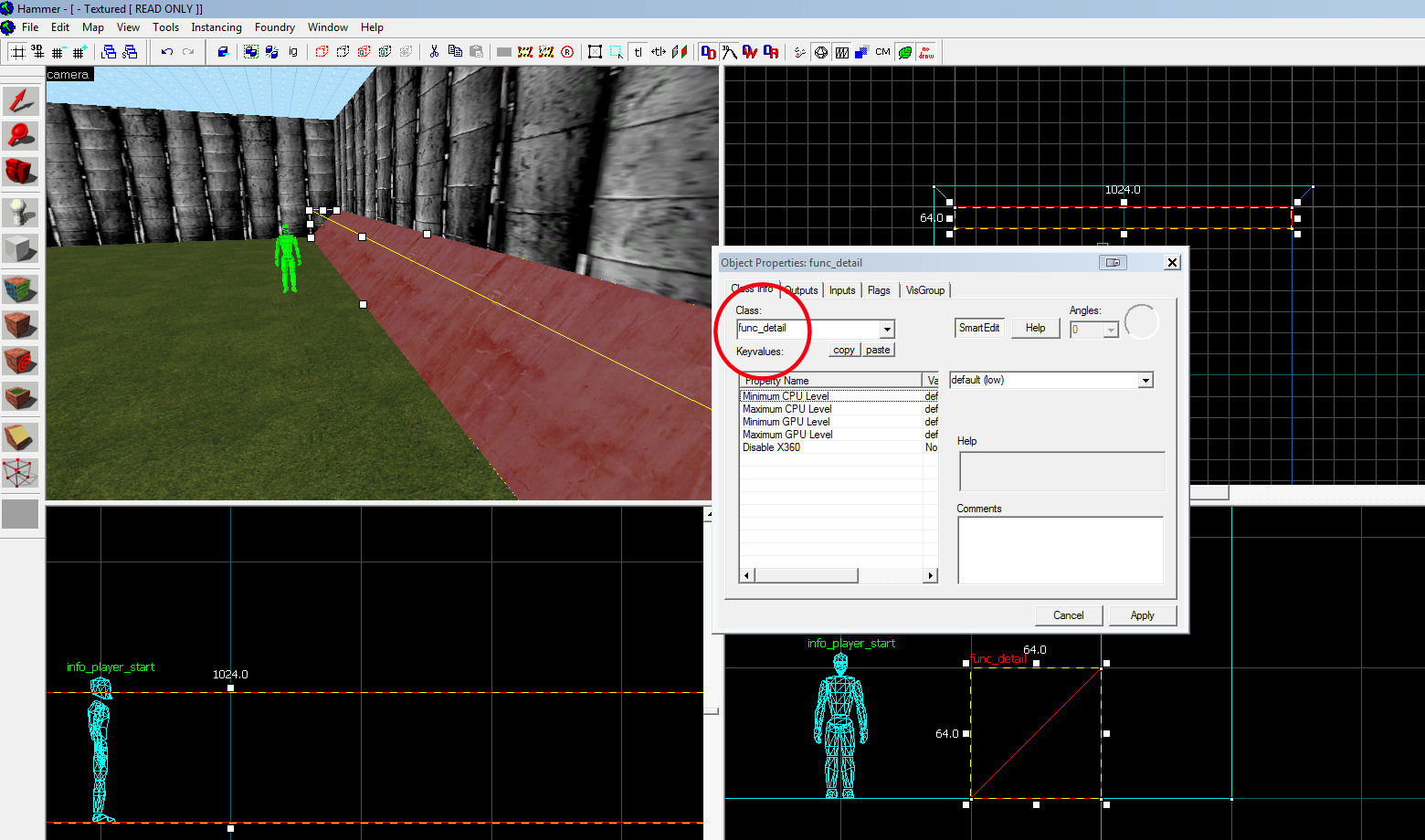Click inside the Comments text box
The width and height of the screenshot is (1425, 840).
click(x=1060, y=550)
